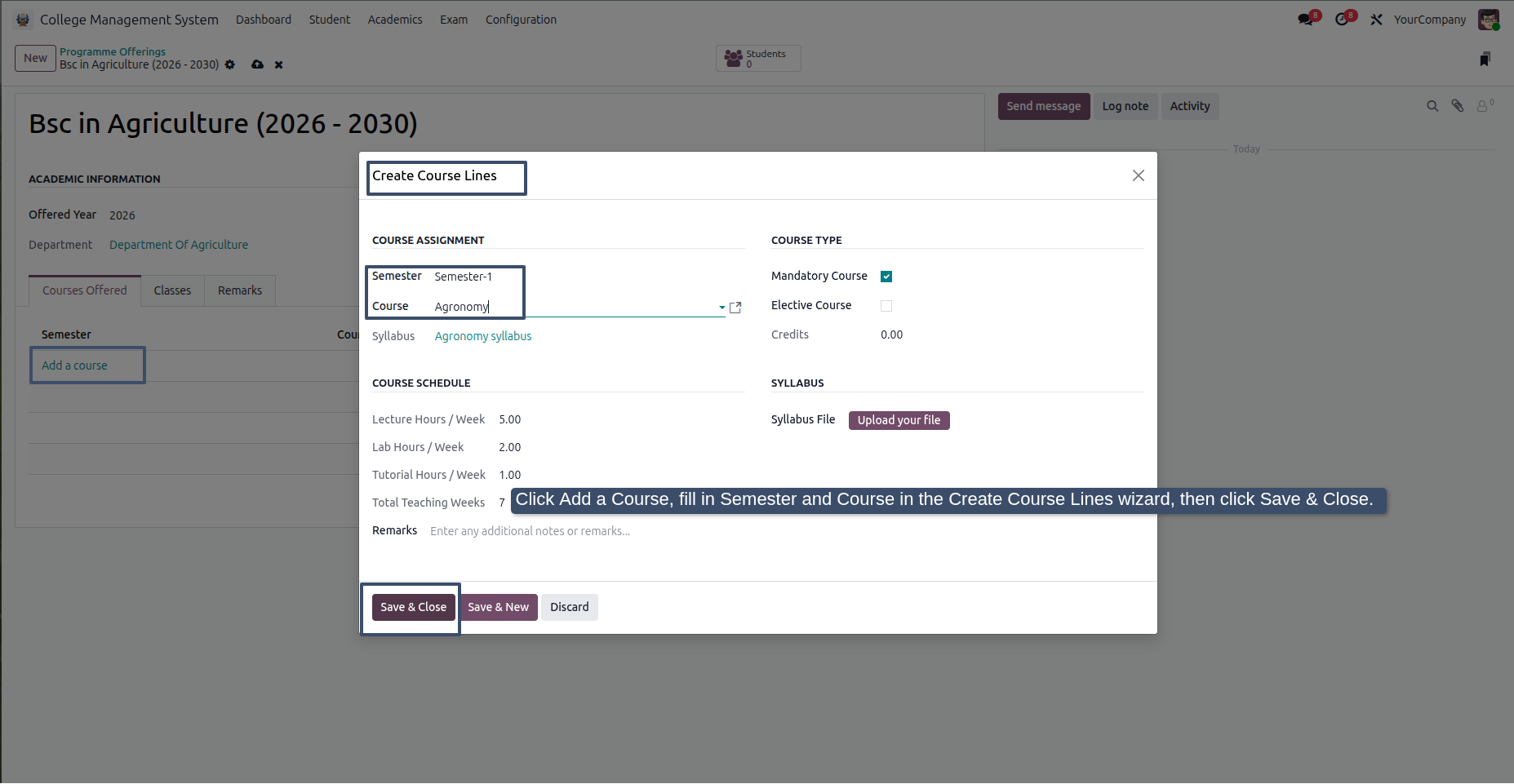Open the Course external link icon
Viewport: 1514px width, 784px height.
coord(735,308)
